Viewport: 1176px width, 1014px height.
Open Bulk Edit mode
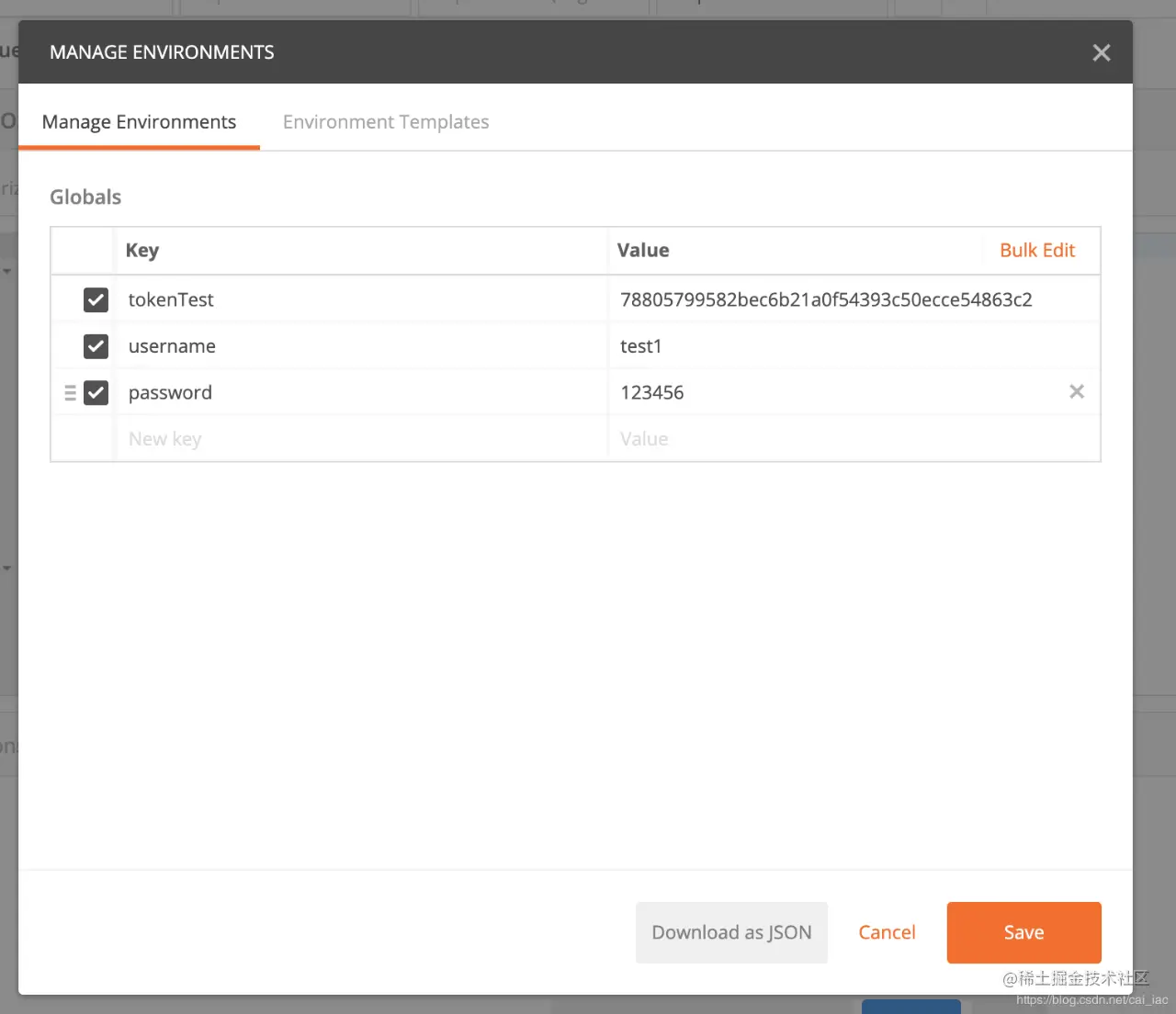(x=1037, y=251)
